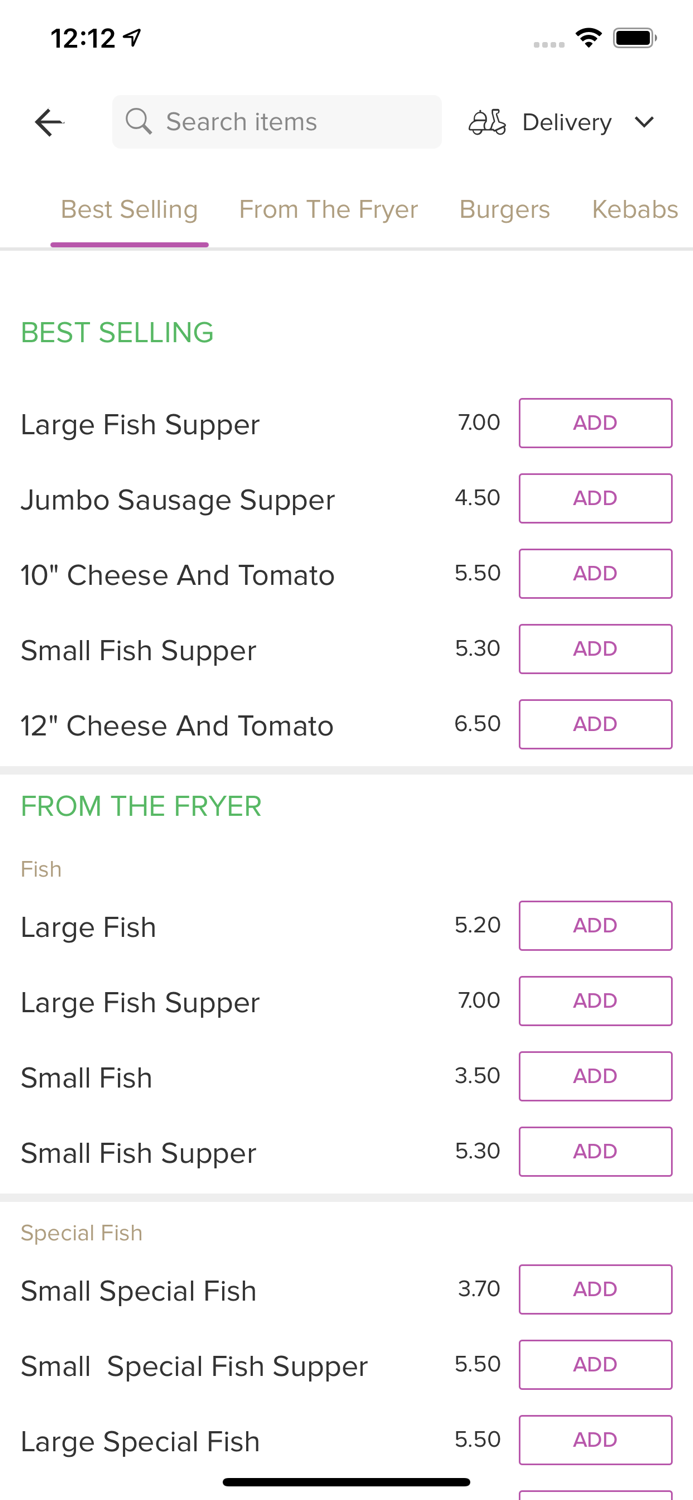693x1500 pixels.
Task: Click the home indicator bar at the bottom
Action: click(346, 1481)
